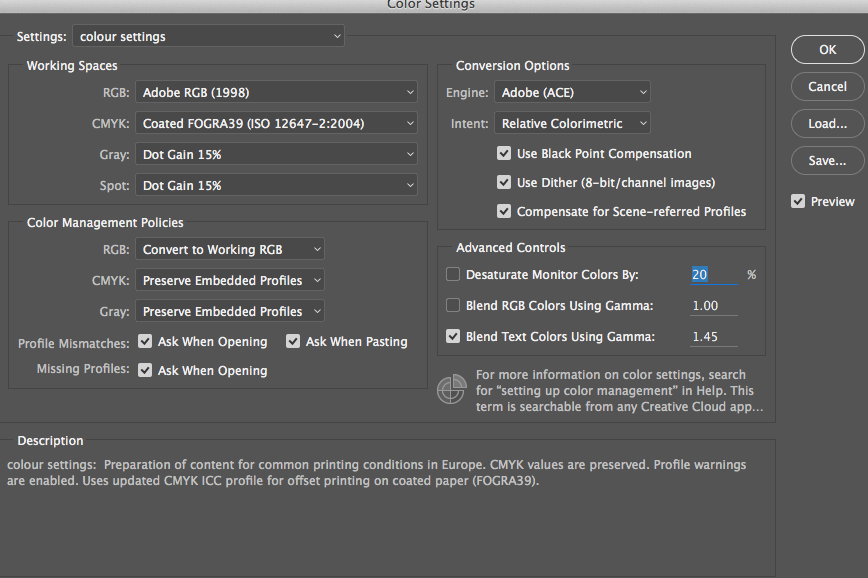Image resolution: width=868 pixels, height=578 pixels.
Task: Click the Blend Text Colors gamma field
Action: click(713, 337)
